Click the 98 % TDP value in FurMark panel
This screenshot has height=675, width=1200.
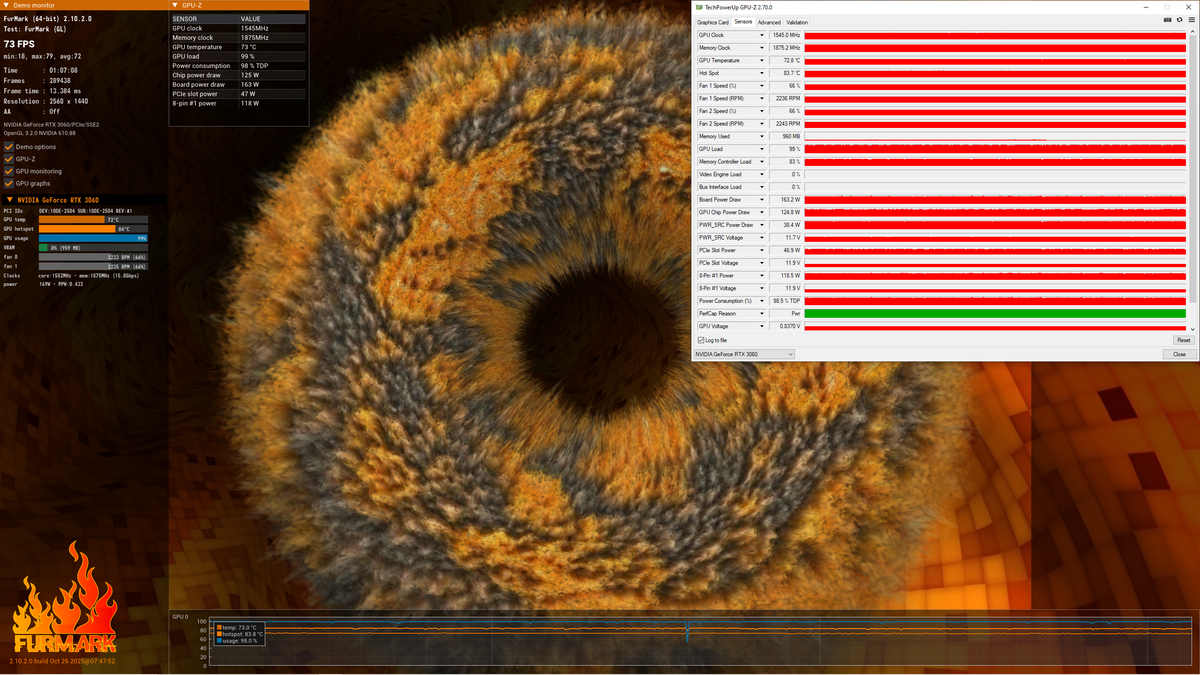256,66
